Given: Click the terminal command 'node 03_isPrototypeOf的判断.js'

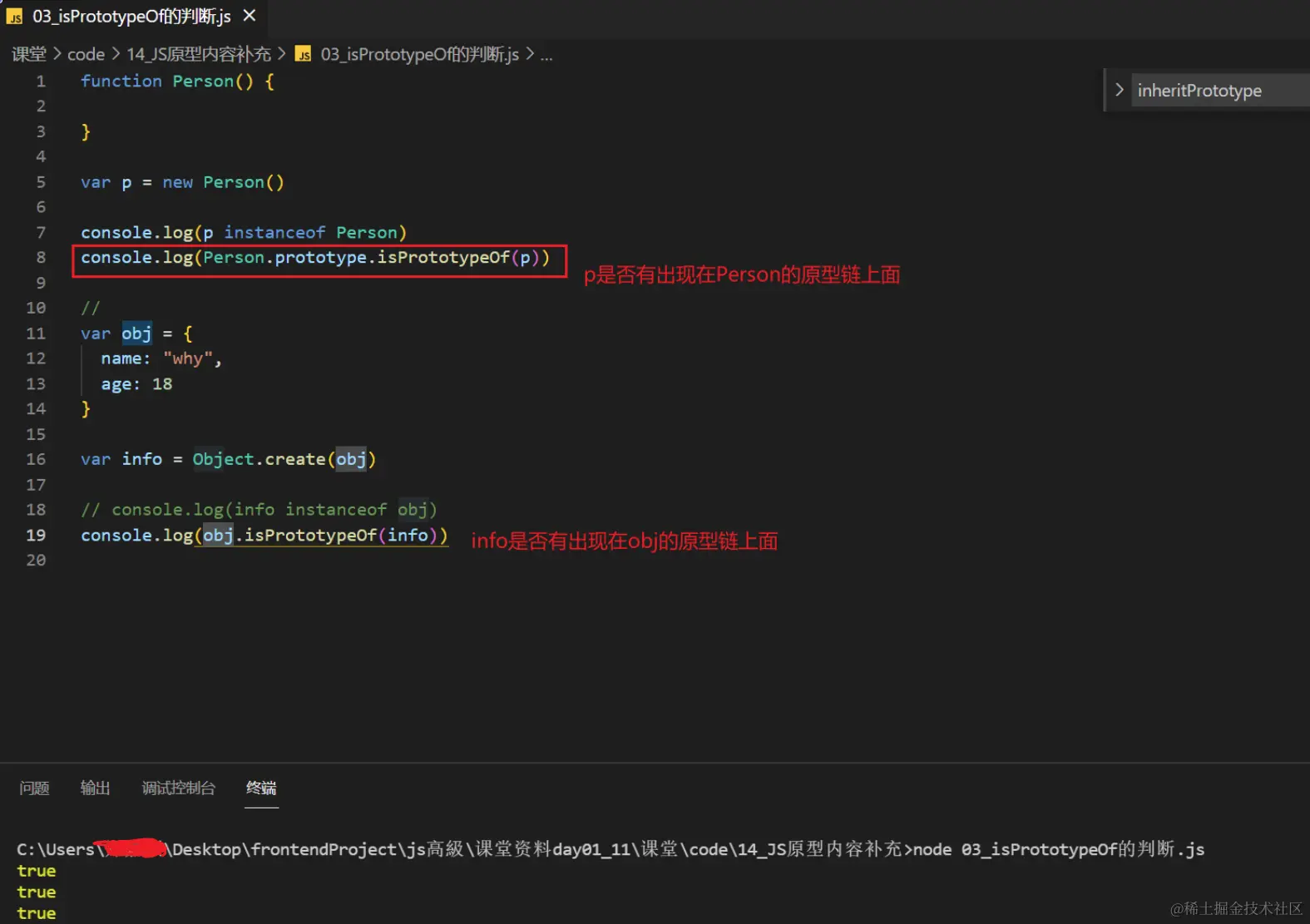Looking at the screenshot, I should [x=1059, y=849].
